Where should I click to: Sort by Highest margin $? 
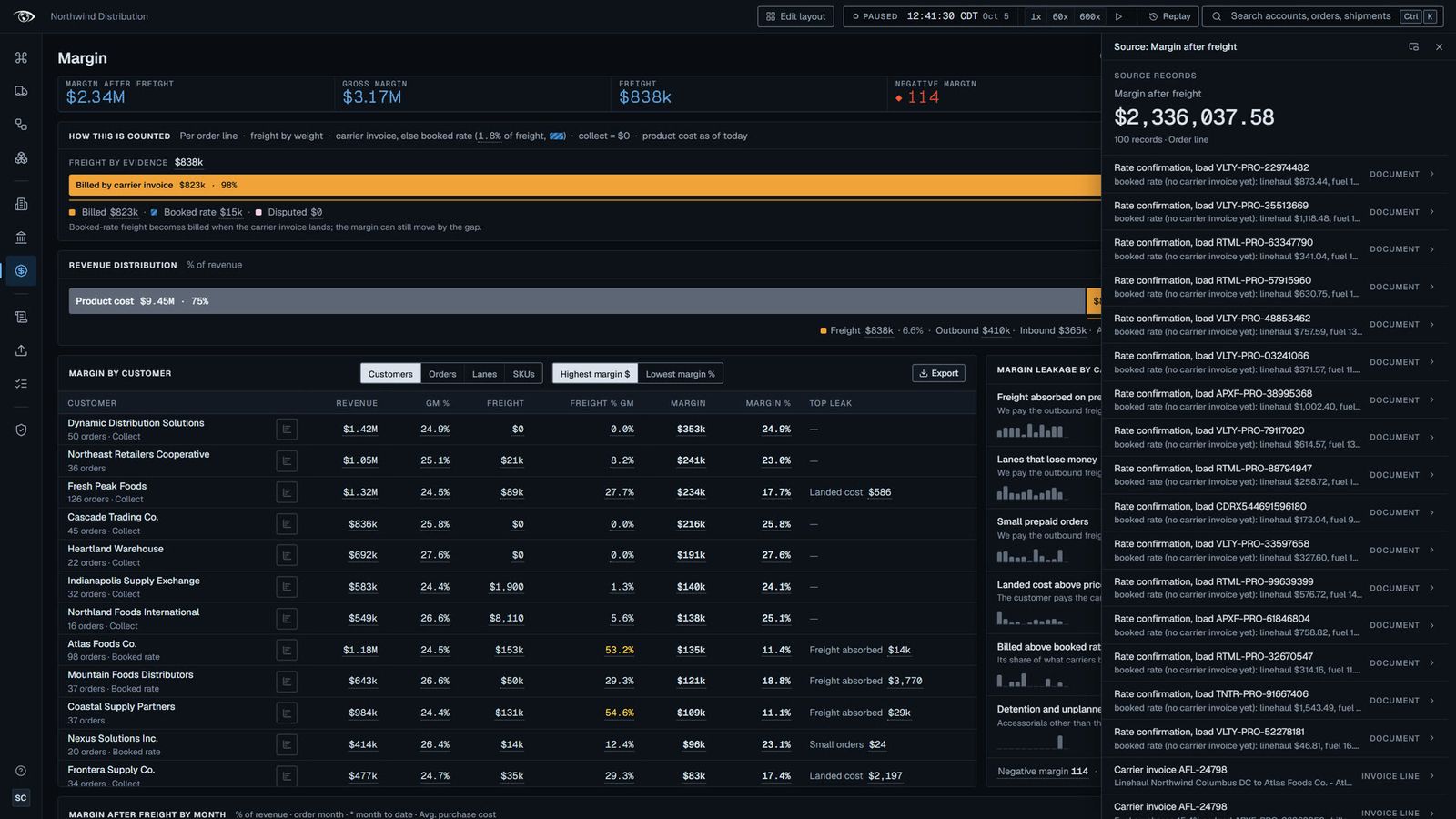click(595, 374)
